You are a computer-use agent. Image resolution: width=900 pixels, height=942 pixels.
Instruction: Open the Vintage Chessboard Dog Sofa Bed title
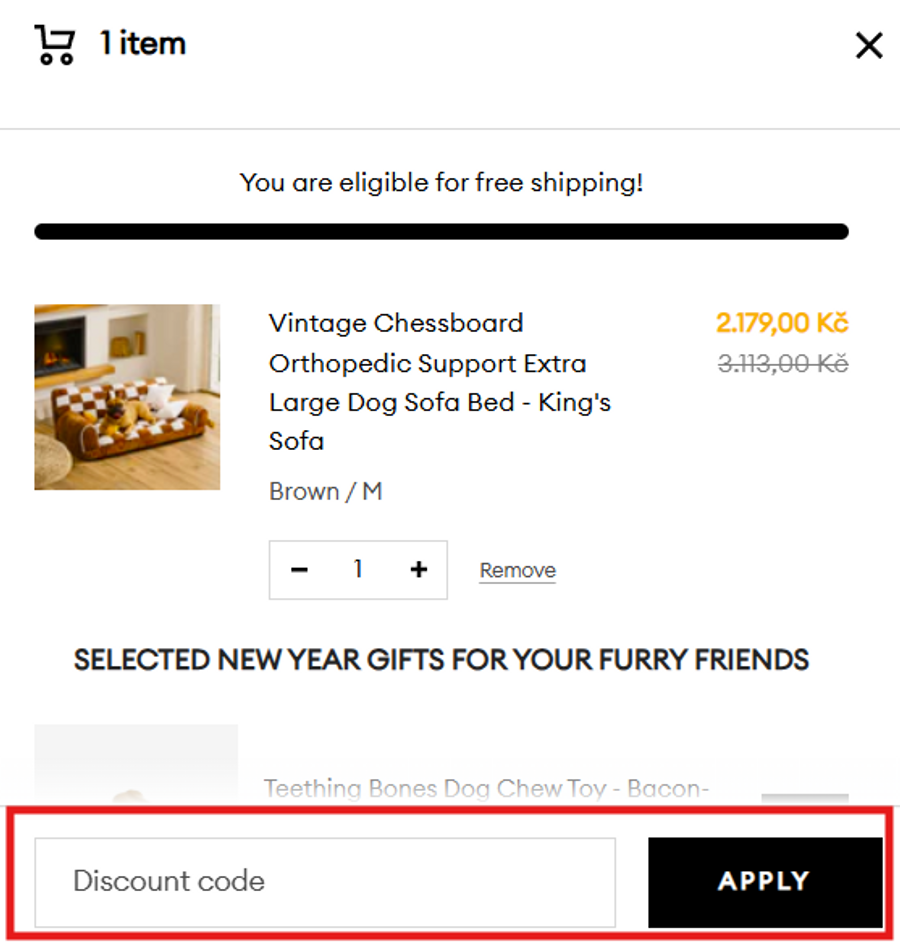[x=439, y=382]
